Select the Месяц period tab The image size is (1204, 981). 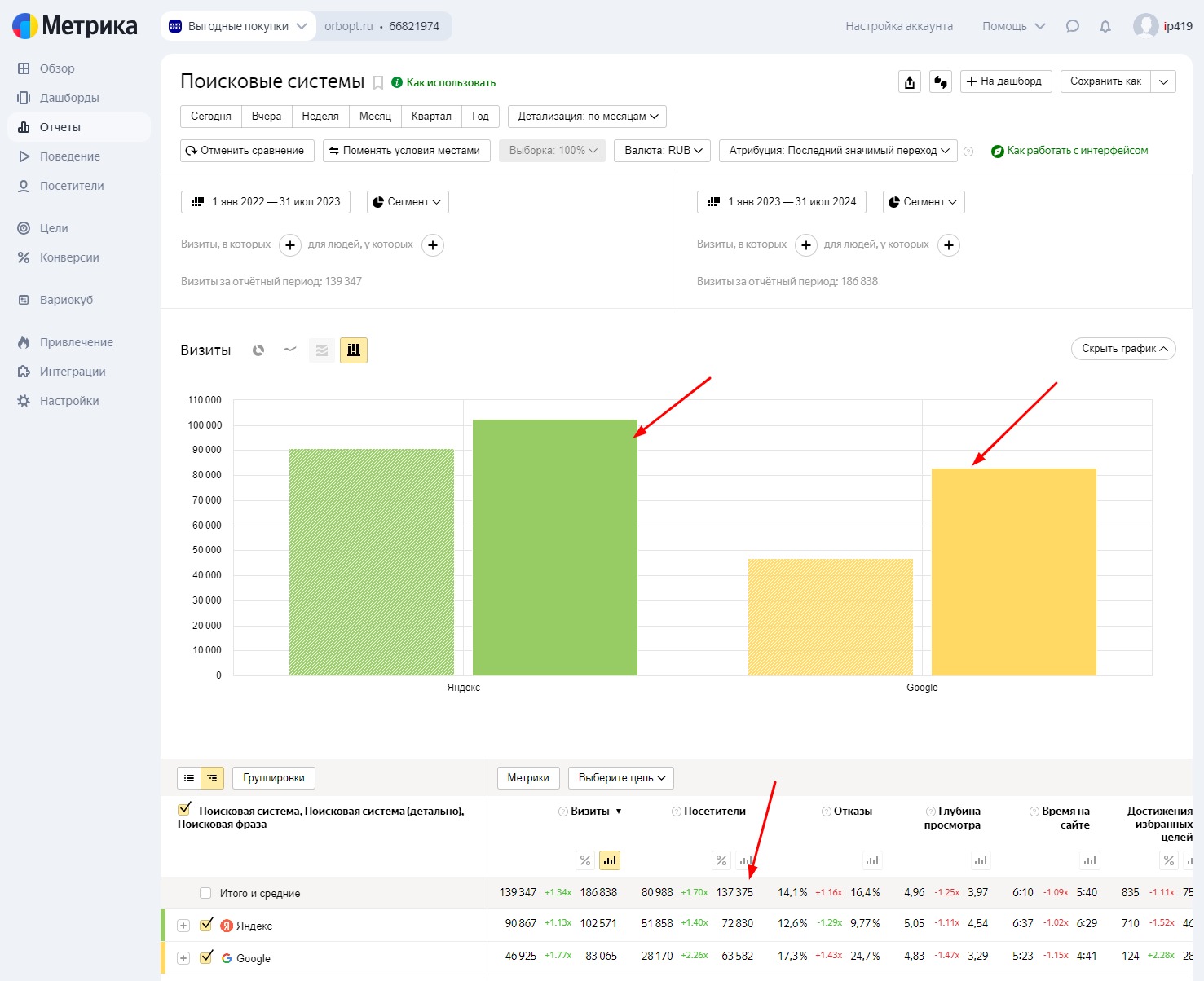[376, 117]
